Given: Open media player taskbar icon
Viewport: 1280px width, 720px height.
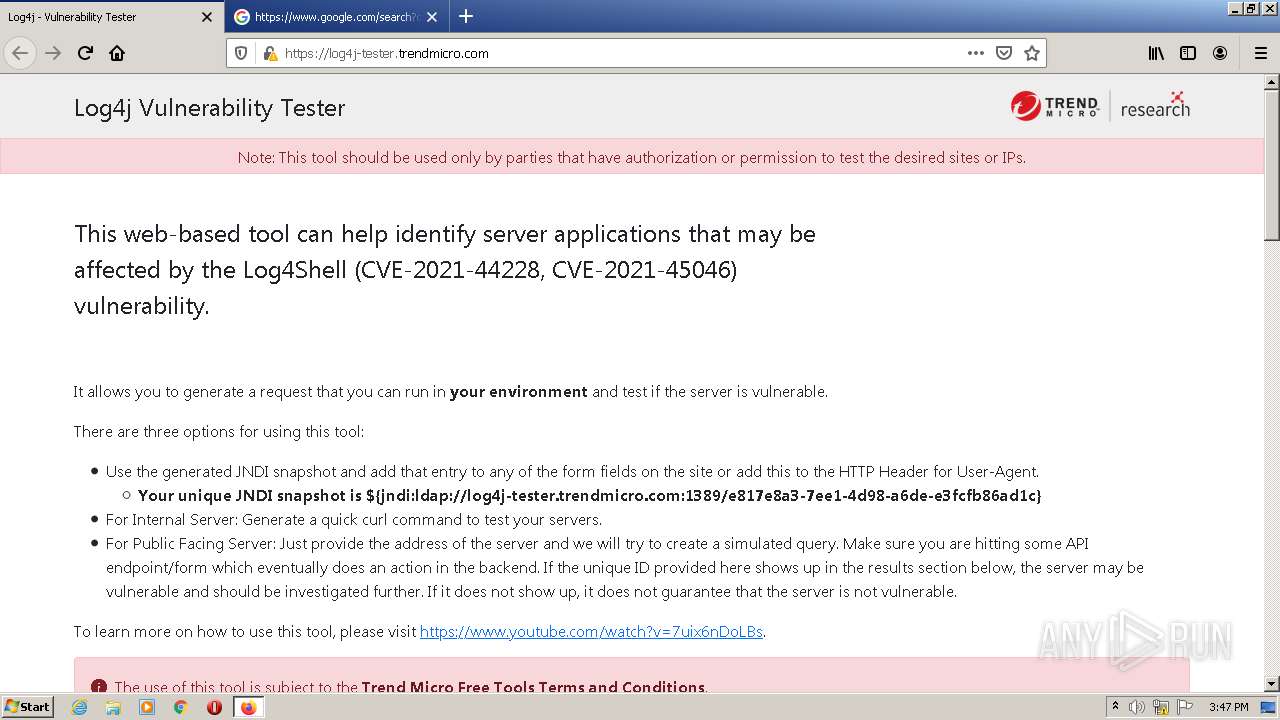Looking at the screenshot, I should (147, 707).
